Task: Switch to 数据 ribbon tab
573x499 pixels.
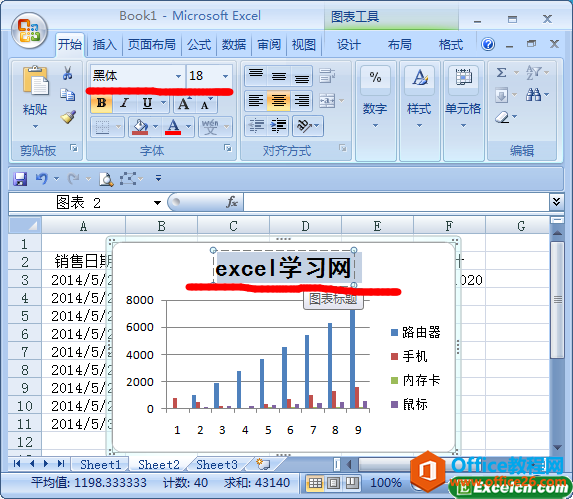Action: (x=234, y=45)
